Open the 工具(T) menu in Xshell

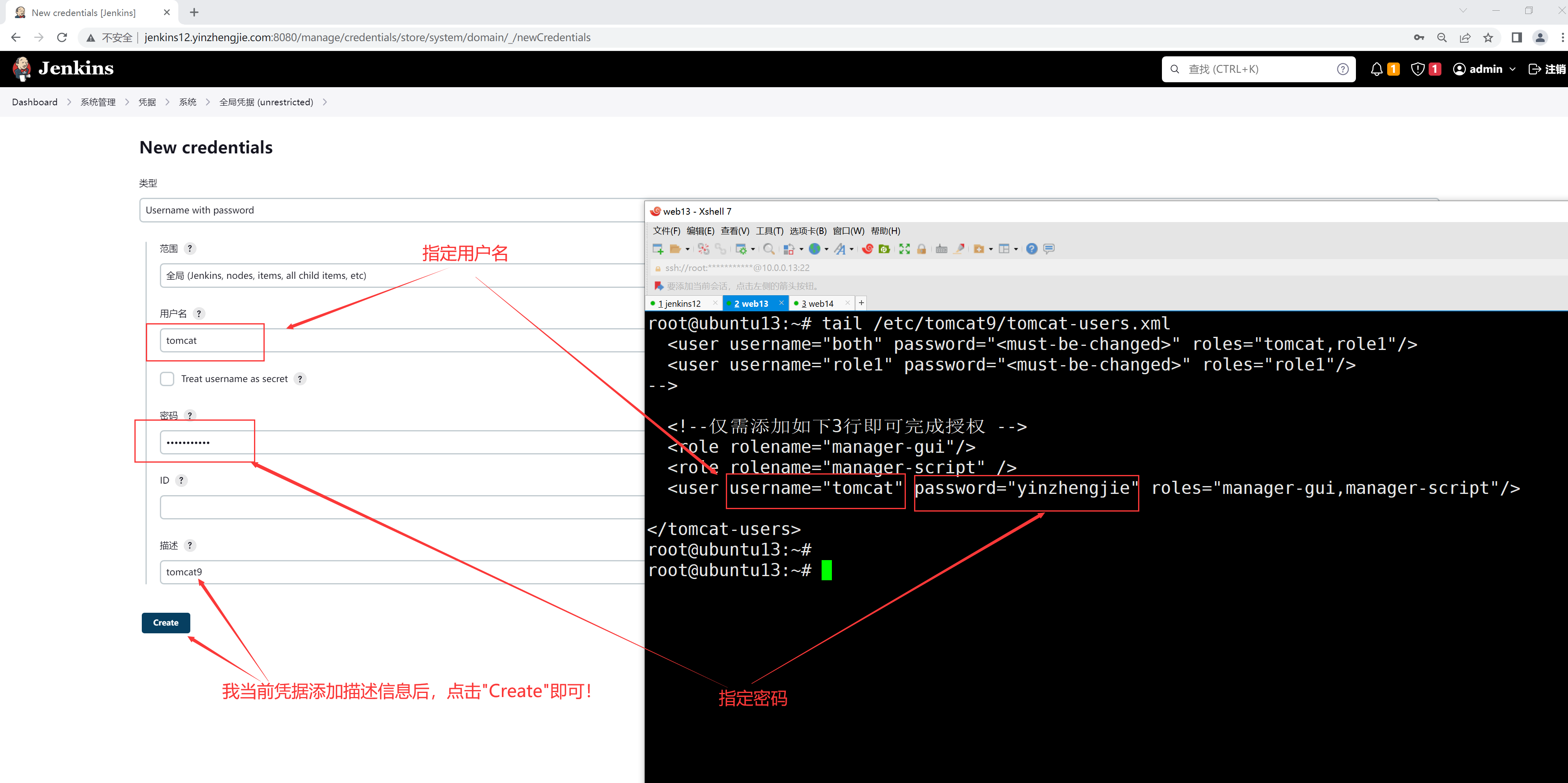click(x=769, y=231)
